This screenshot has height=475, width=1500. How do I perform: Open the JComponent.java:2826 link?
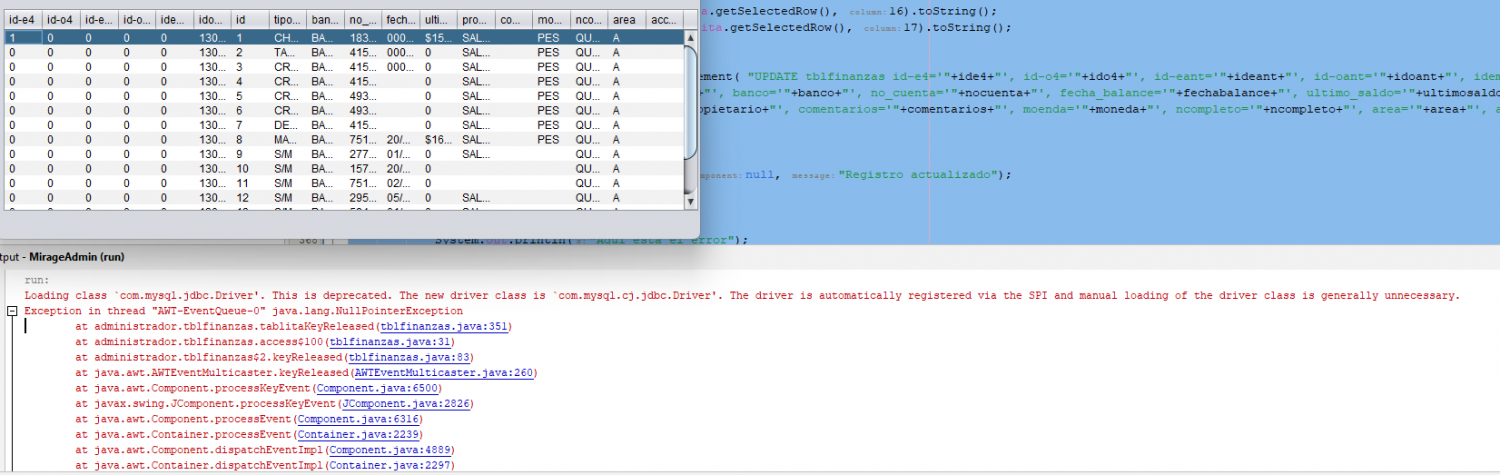point(406,403)
